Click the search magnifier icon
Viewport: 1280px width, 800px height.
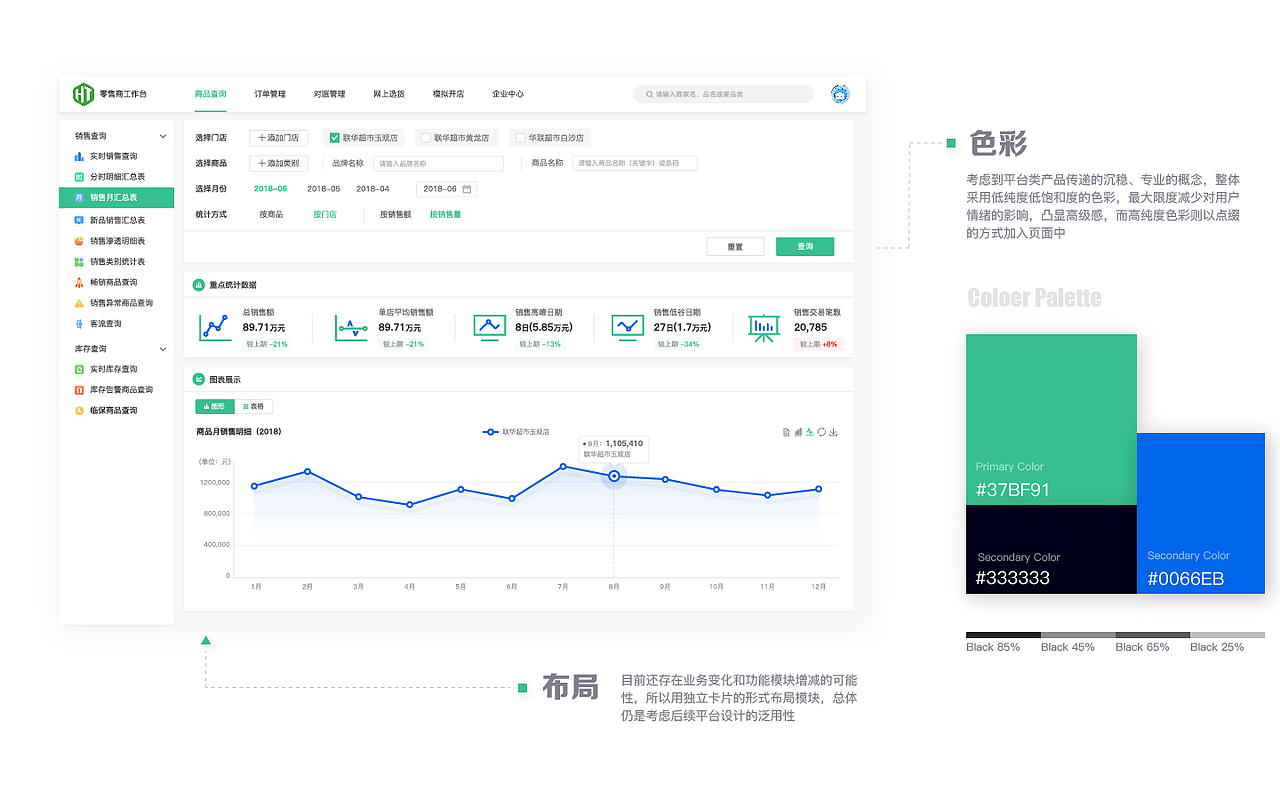coord(649,94)
